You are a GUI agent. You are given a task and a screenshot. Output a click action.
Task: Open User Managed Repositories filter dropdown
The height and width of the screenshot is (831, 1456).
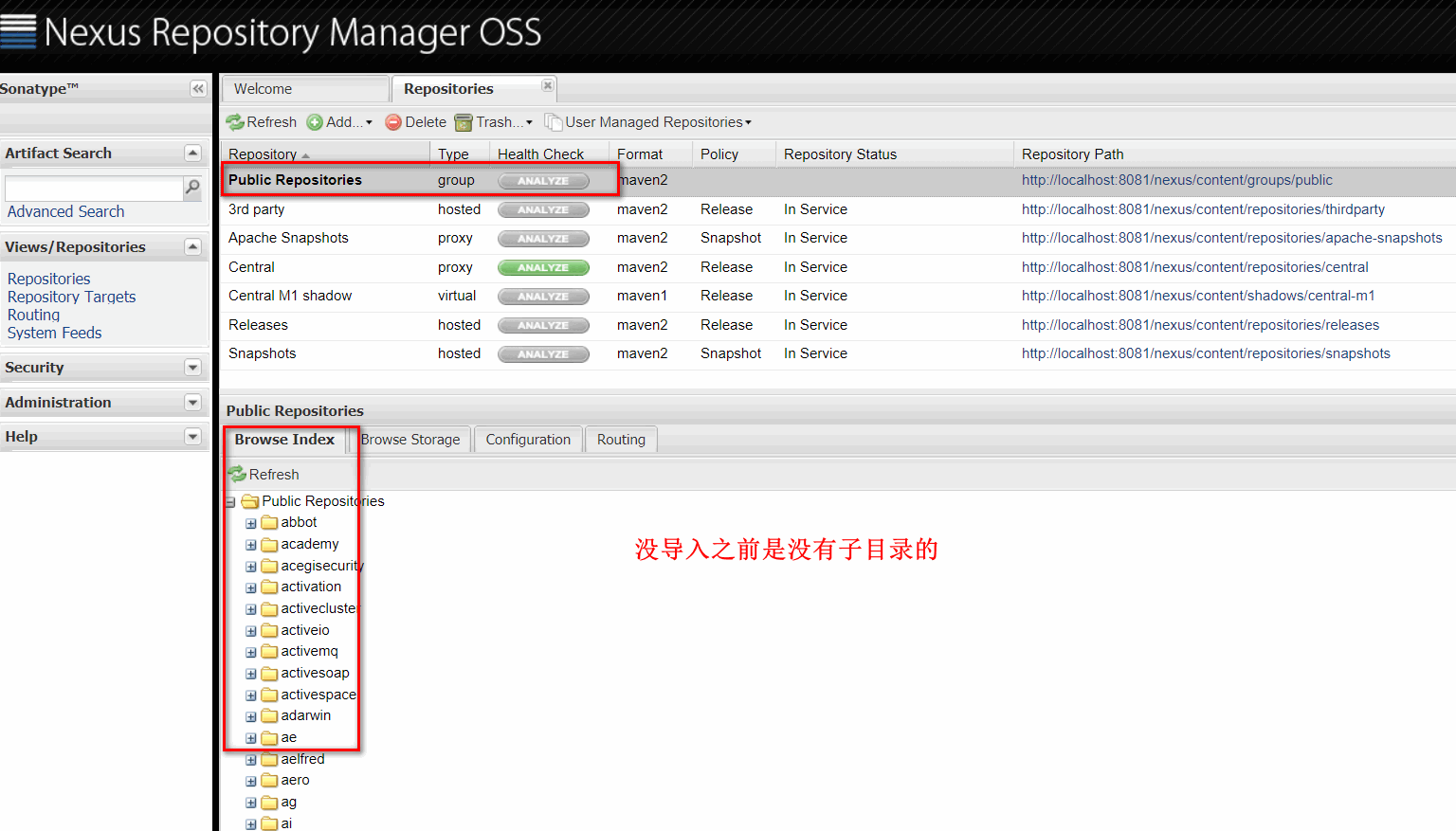(x=648, y=122)
